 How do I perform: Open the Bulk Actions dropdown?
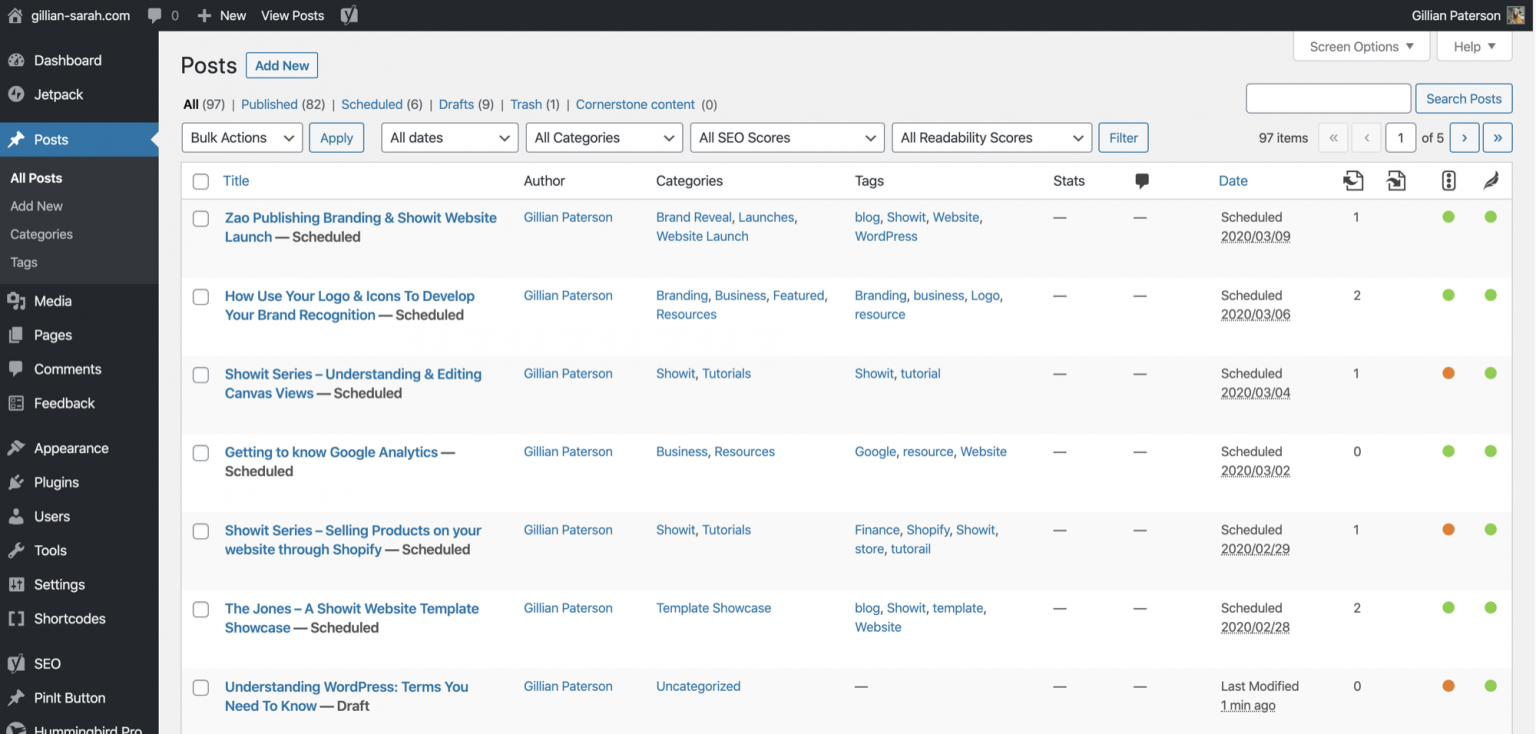tap(241, 137)
